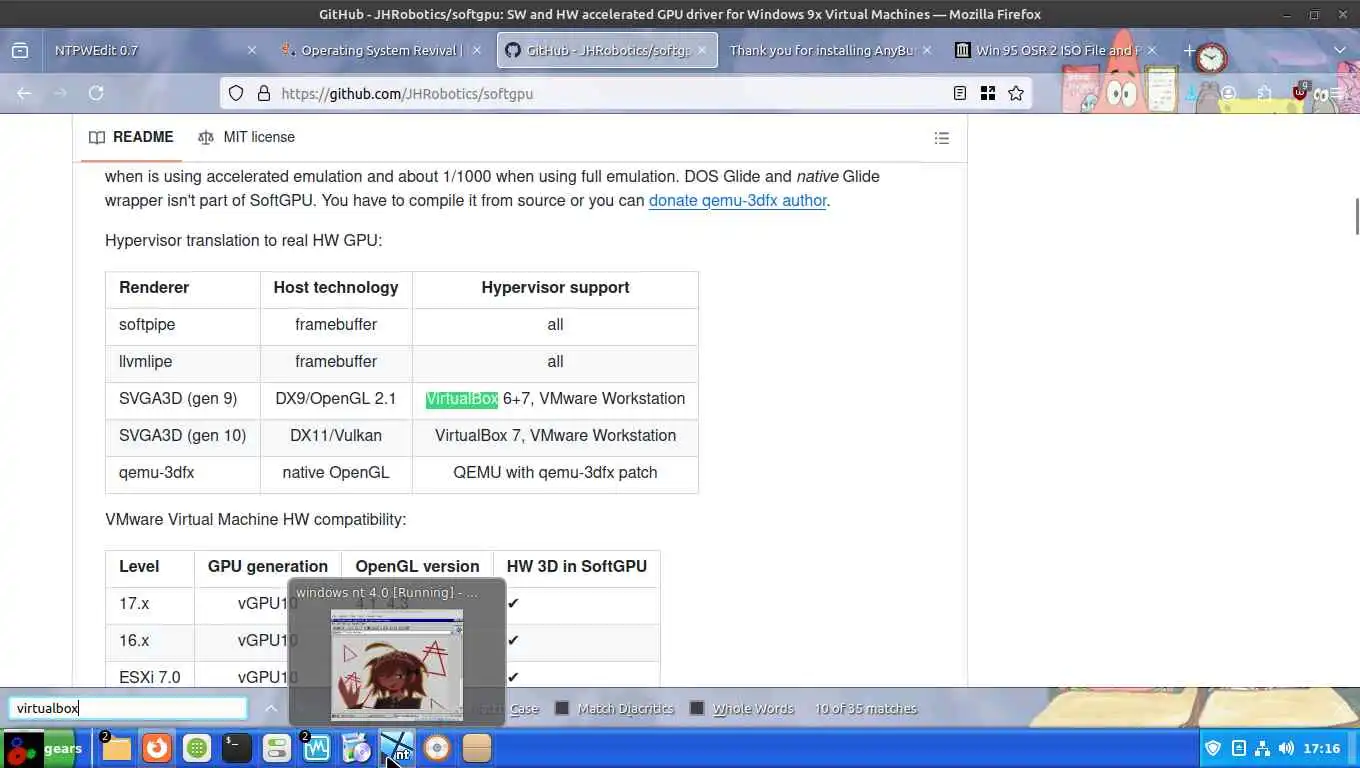1360x768 pixels.
Task: Click the 17.x level cell
Action: (x=150, y=604)
